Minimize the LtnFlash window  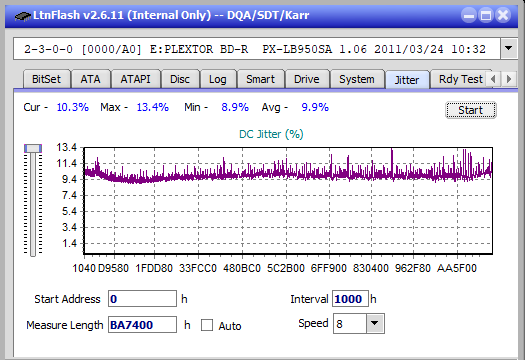pyautogui.click(x=469, y=15)
